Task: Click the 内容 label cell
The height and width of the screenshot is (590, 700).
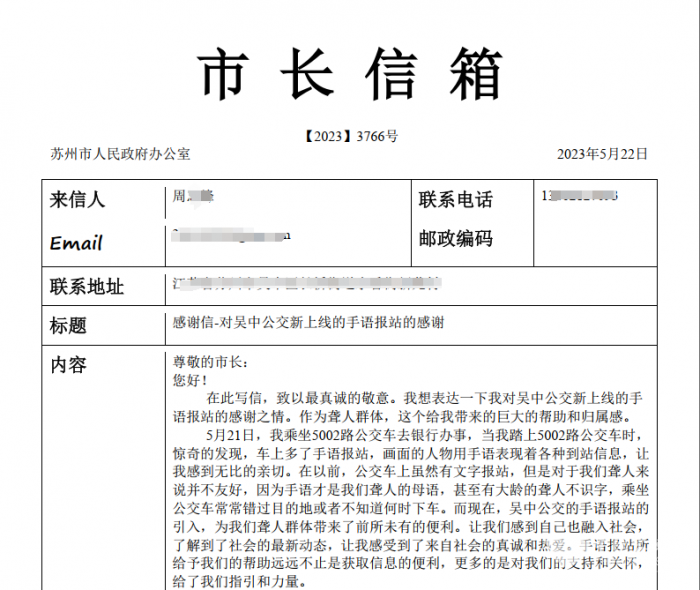Action: click(68, 365)
